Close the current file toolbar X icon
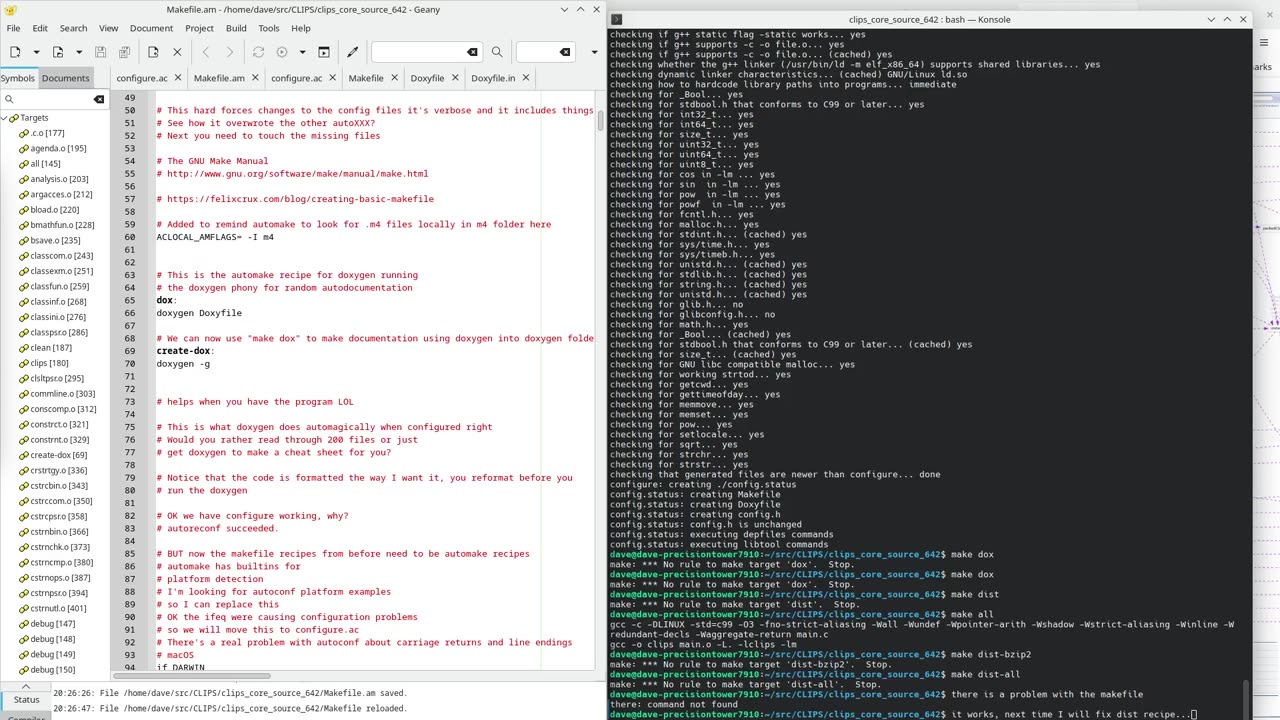The width and height of the screenshot is (1280, 720). (177, 52)
